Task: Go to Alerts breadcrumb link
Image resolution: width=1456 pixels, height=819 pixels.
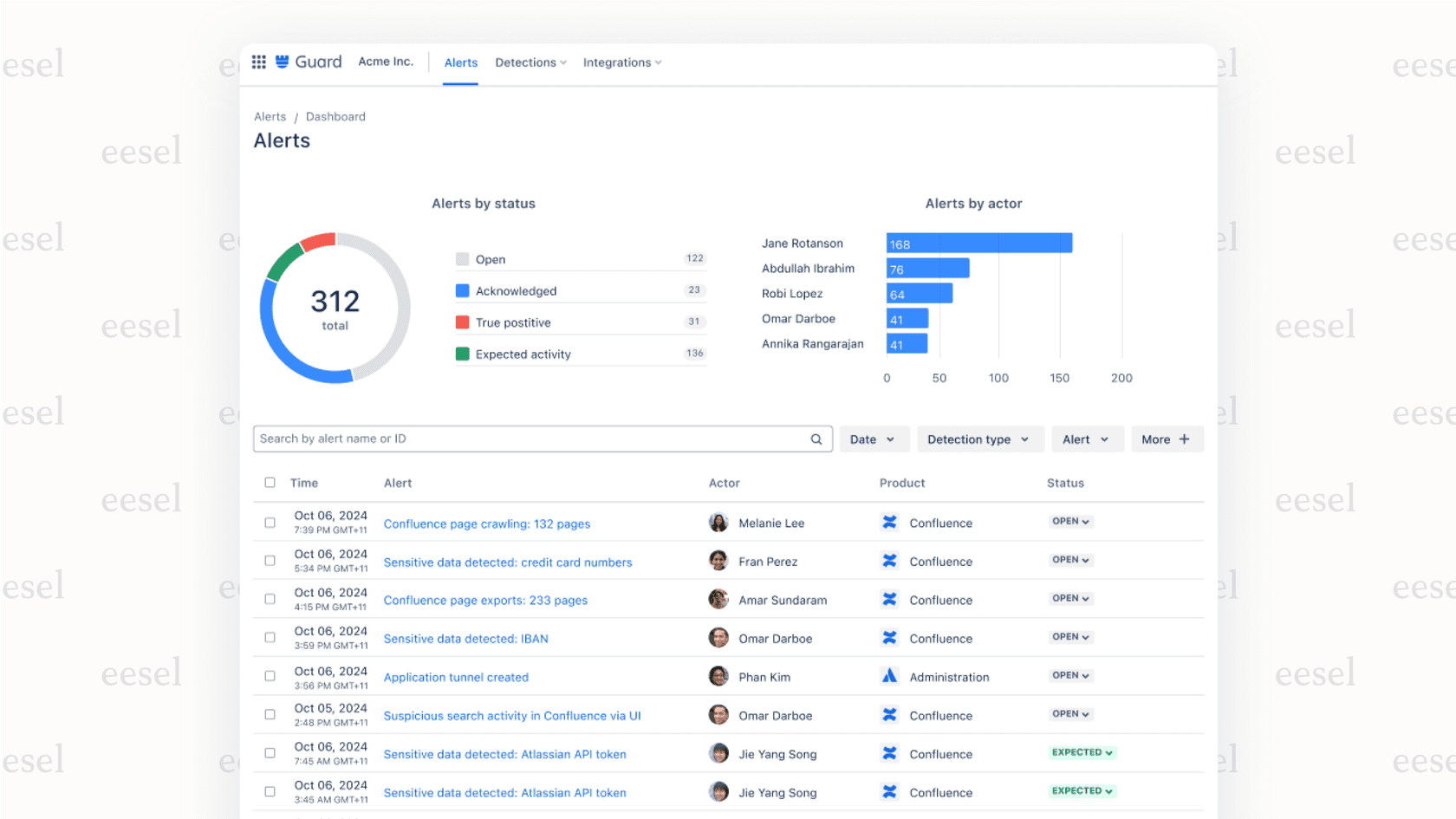Action: click(x=270, y=117)
